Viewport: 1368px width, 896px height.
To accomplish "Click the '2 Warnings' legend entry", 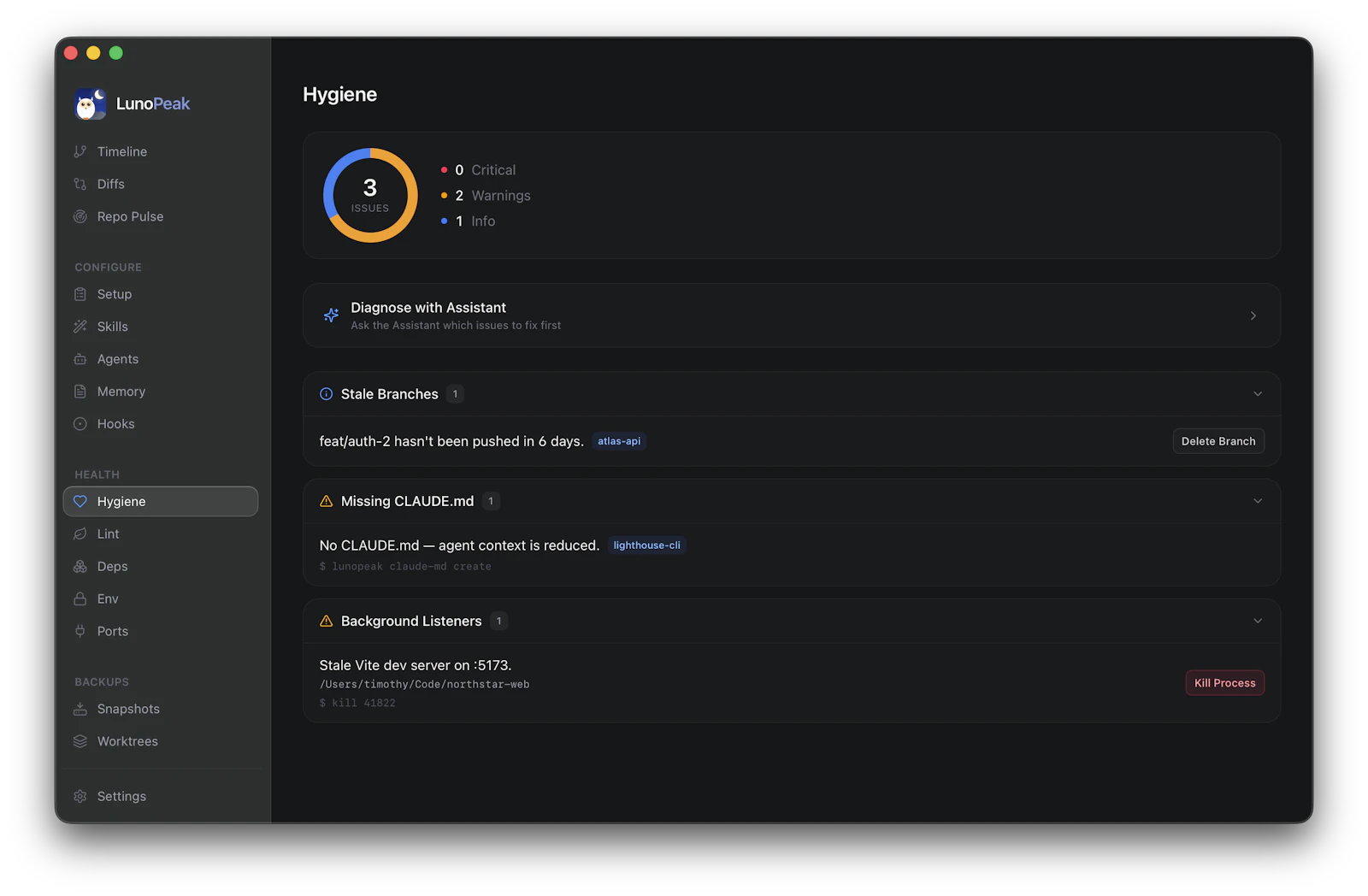I will tap(486, 196).
